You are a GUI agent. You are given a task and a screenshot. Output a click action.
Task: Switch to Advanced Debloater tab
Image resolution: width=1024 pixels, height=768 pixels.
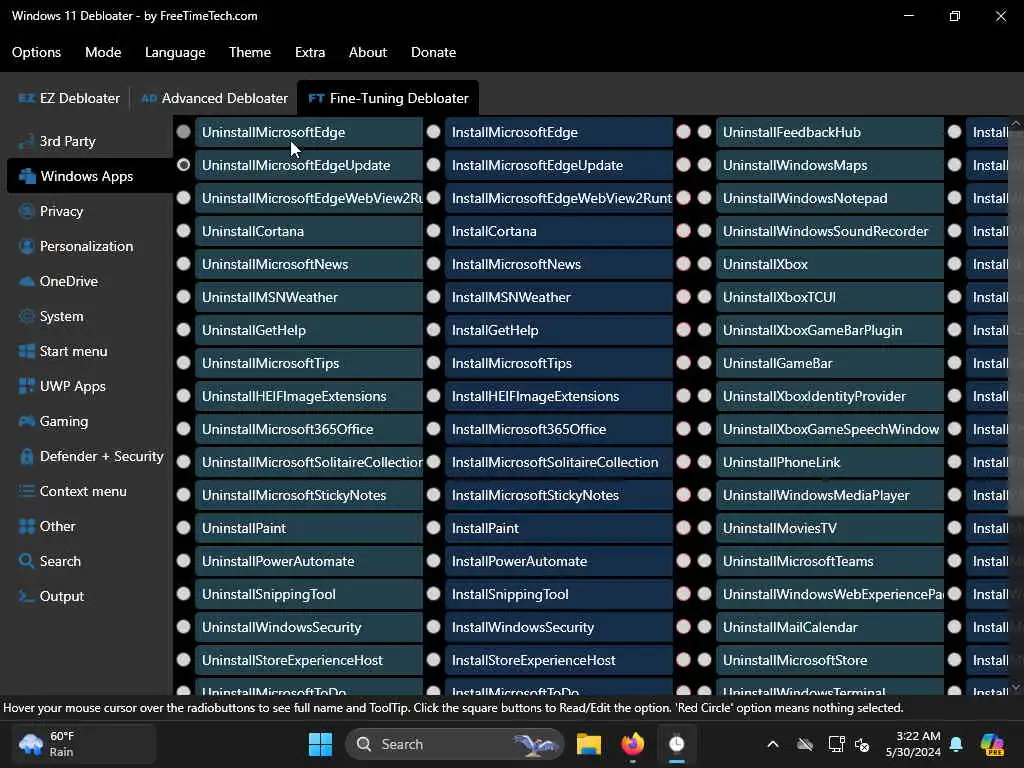(214, 98)
